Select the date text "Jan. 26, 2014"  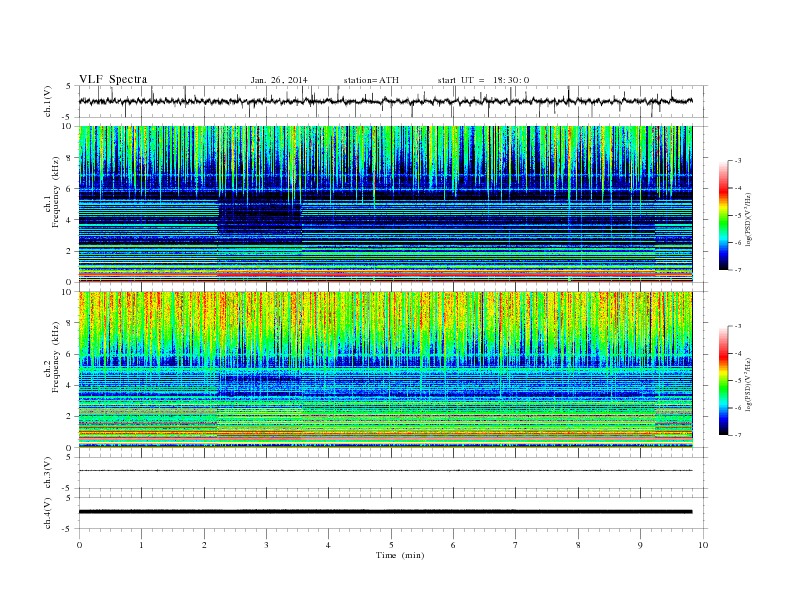(279, 80)
